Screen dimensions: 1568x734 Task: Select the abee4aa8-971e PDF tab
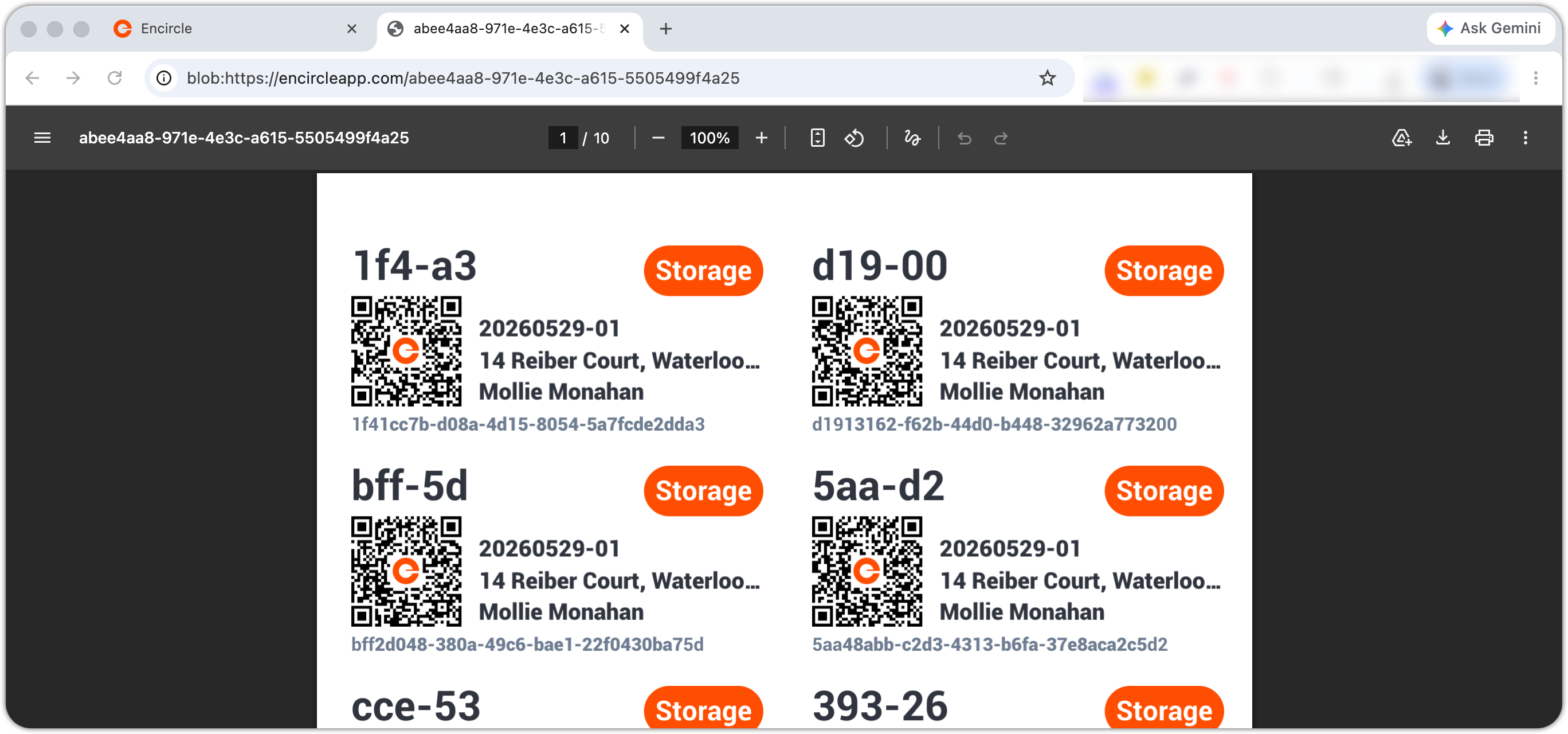(510, 29)
